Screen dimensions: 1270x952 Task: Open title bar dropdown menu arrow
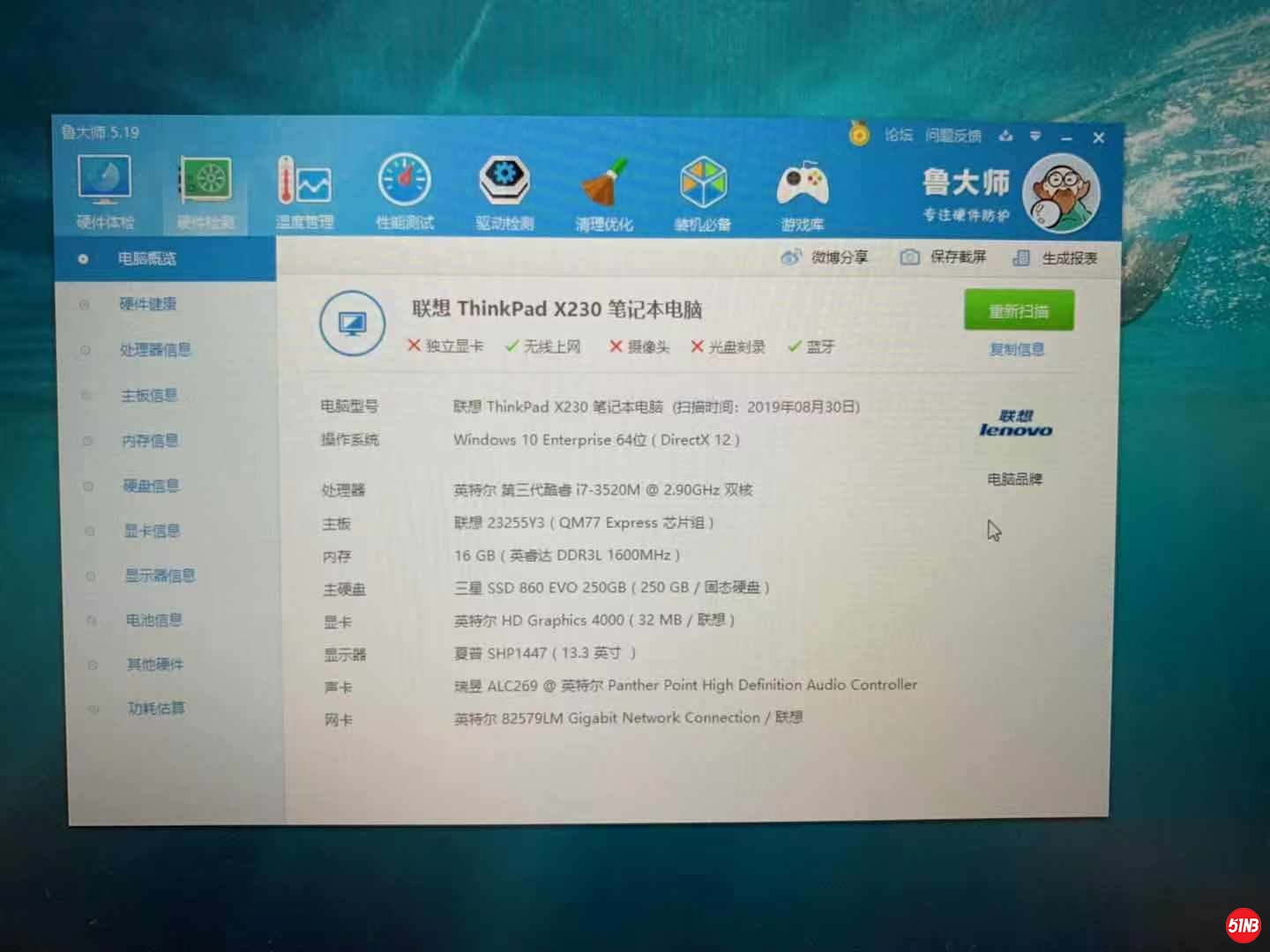tap(1035, 137)
